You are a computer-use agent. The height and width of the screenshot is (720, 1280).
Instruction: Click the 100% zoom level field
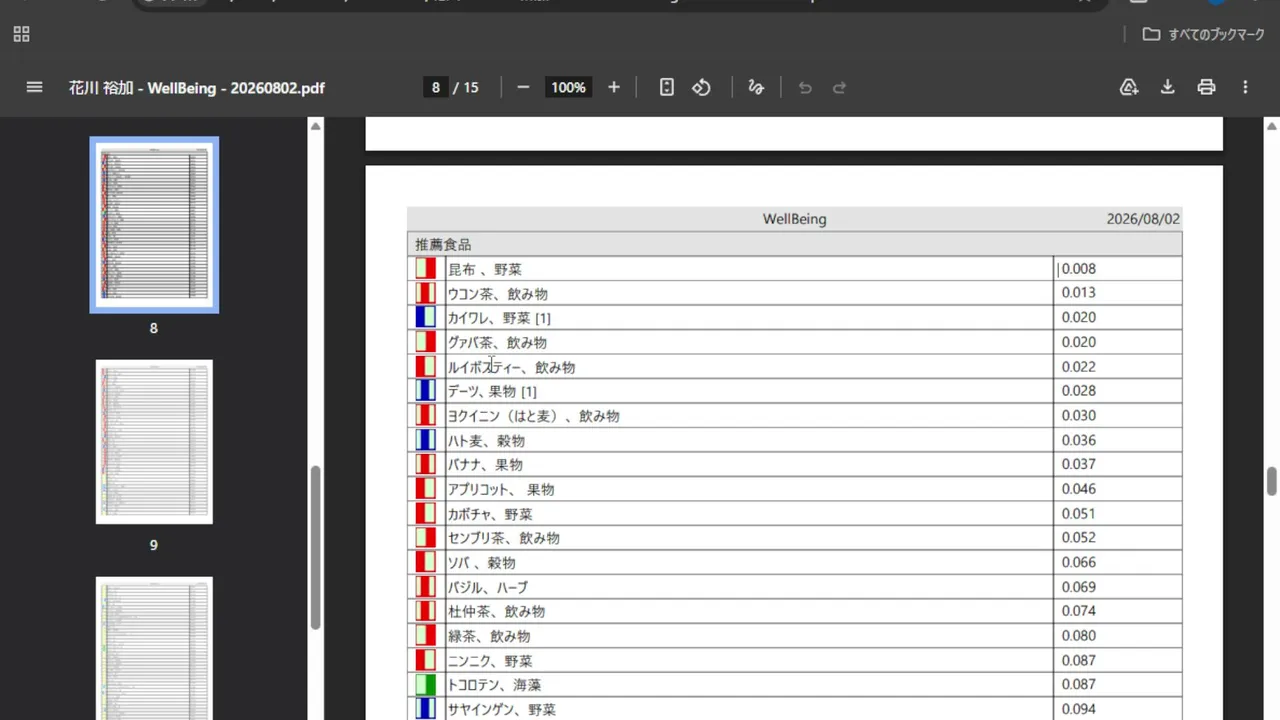click(568, 87)
